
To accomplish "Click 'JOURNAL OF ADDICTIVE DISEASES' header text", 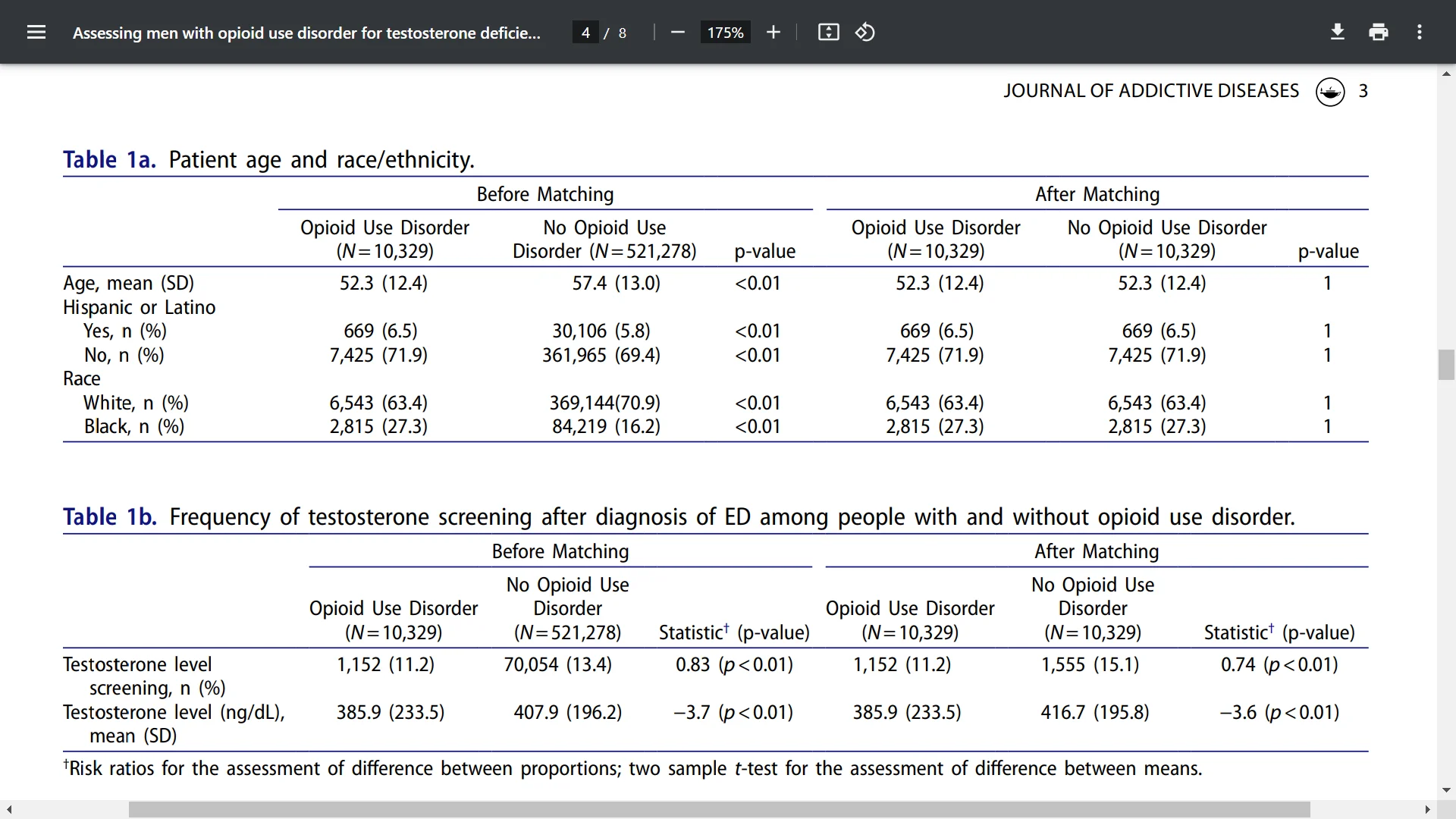I will point(1151,91).
